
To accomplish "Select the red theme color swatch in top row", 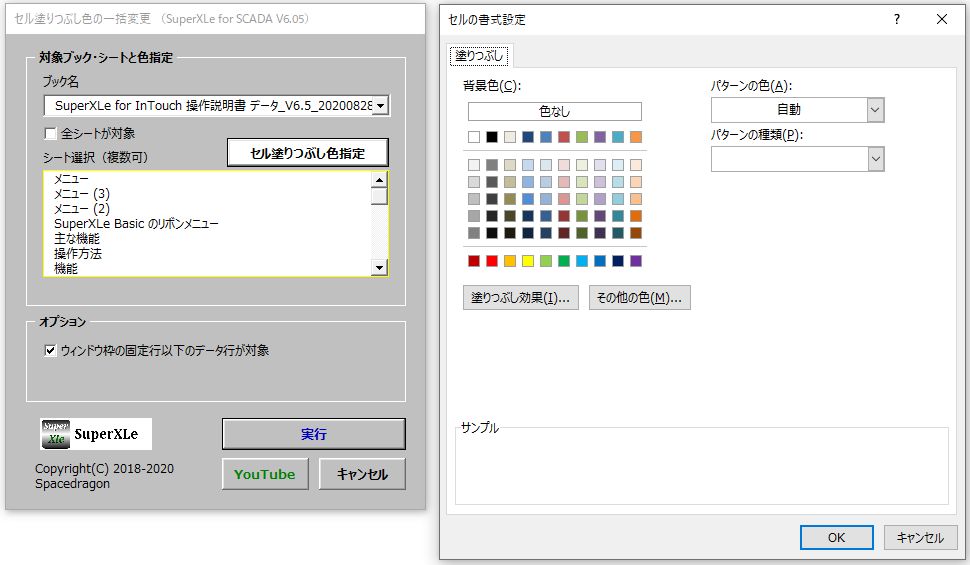I will point(564,137).
